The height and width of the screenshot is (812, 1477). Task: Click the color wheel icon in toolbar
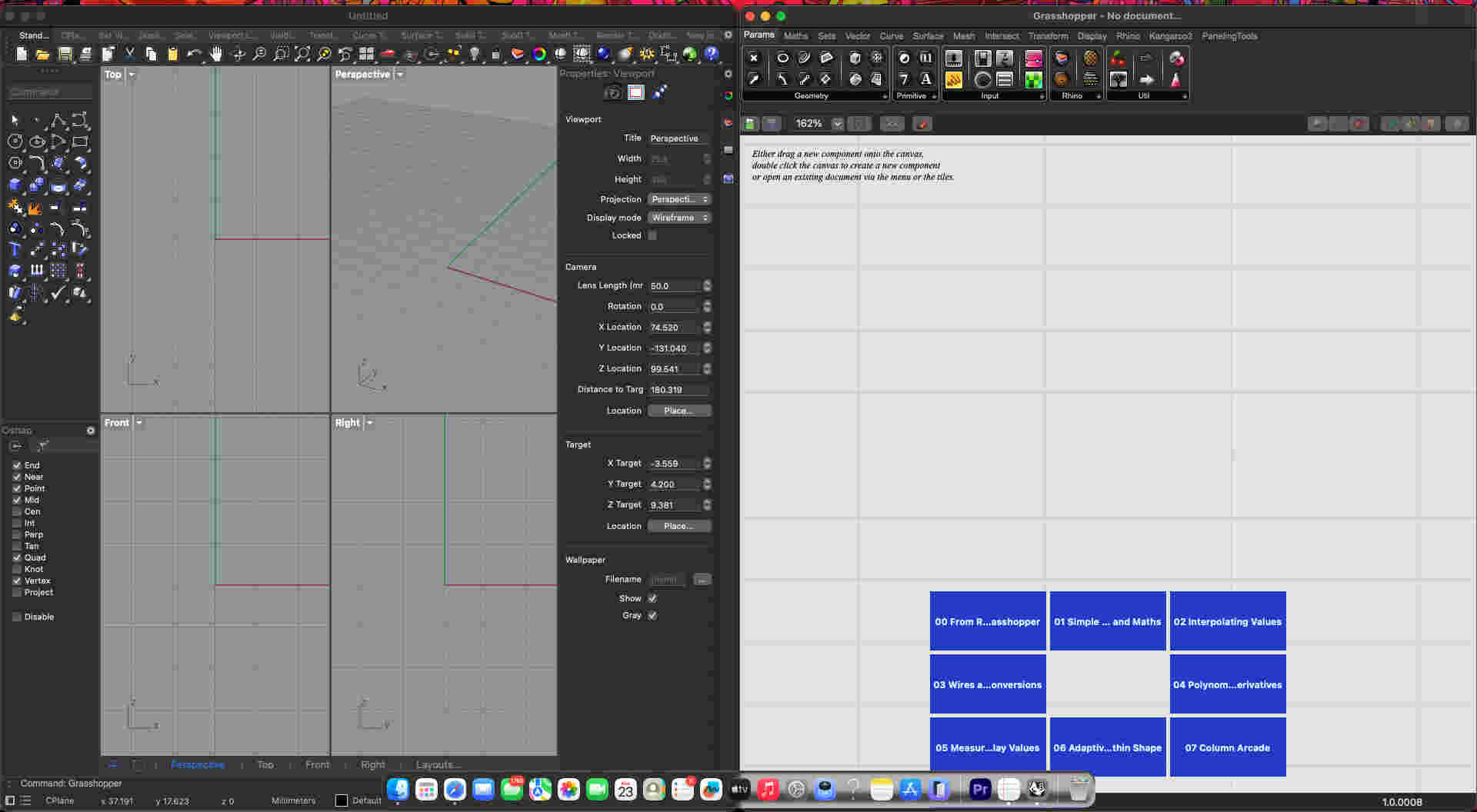coord(539,54)
